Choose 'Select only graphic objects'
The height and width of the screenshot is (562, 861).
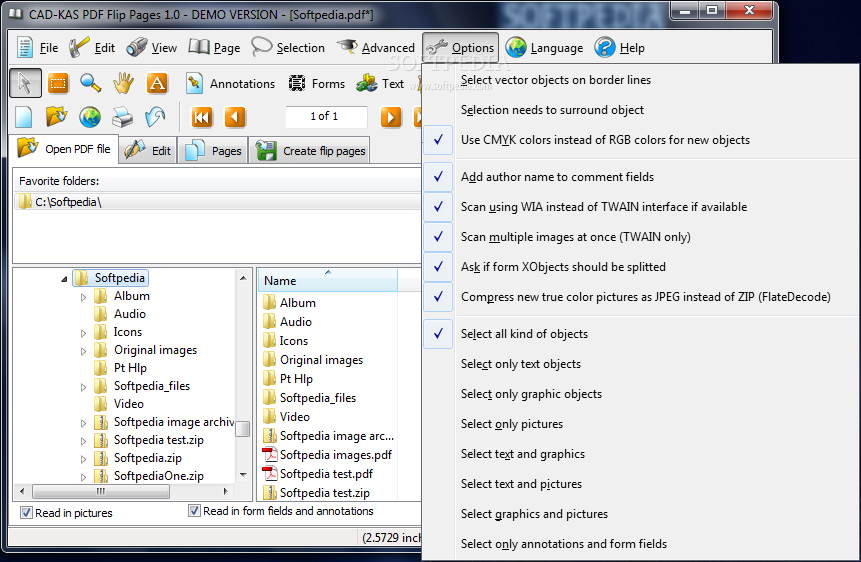point(640,394)
